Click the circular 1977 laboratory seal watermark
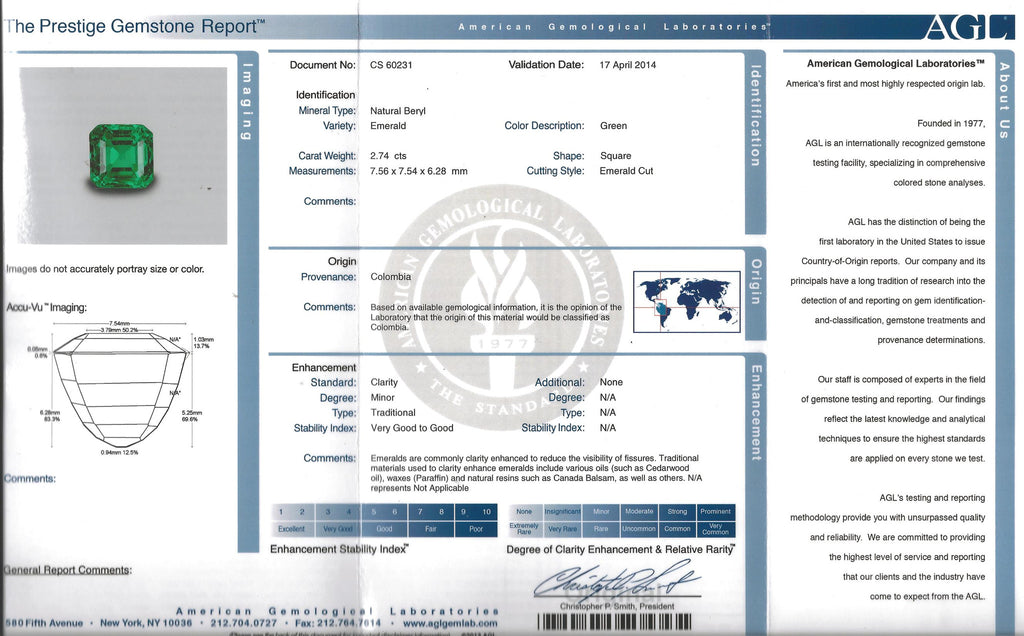 pos(505,304)
